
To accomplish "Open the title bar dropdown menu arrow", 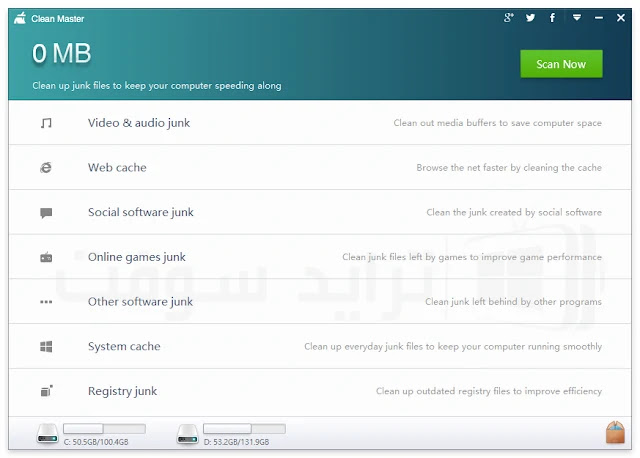I will coord(577,18).
